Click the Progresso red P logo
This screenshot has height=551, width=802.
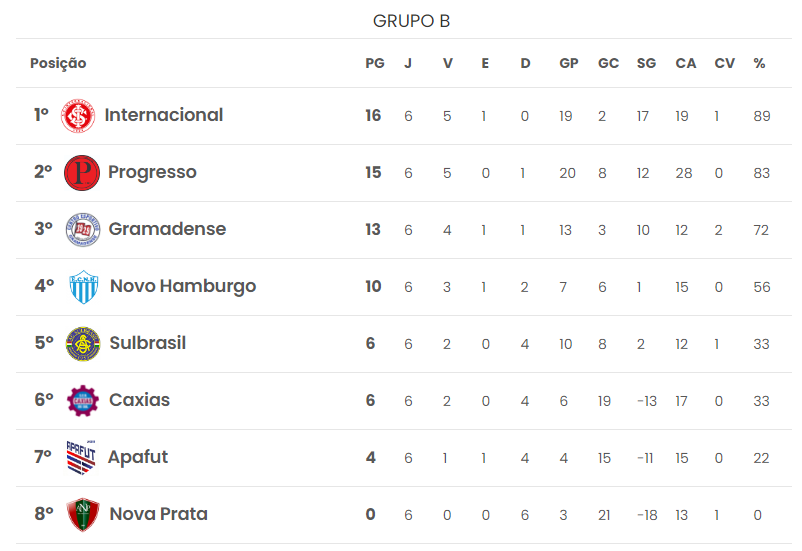pyautogui.click(x=82, y=173)
